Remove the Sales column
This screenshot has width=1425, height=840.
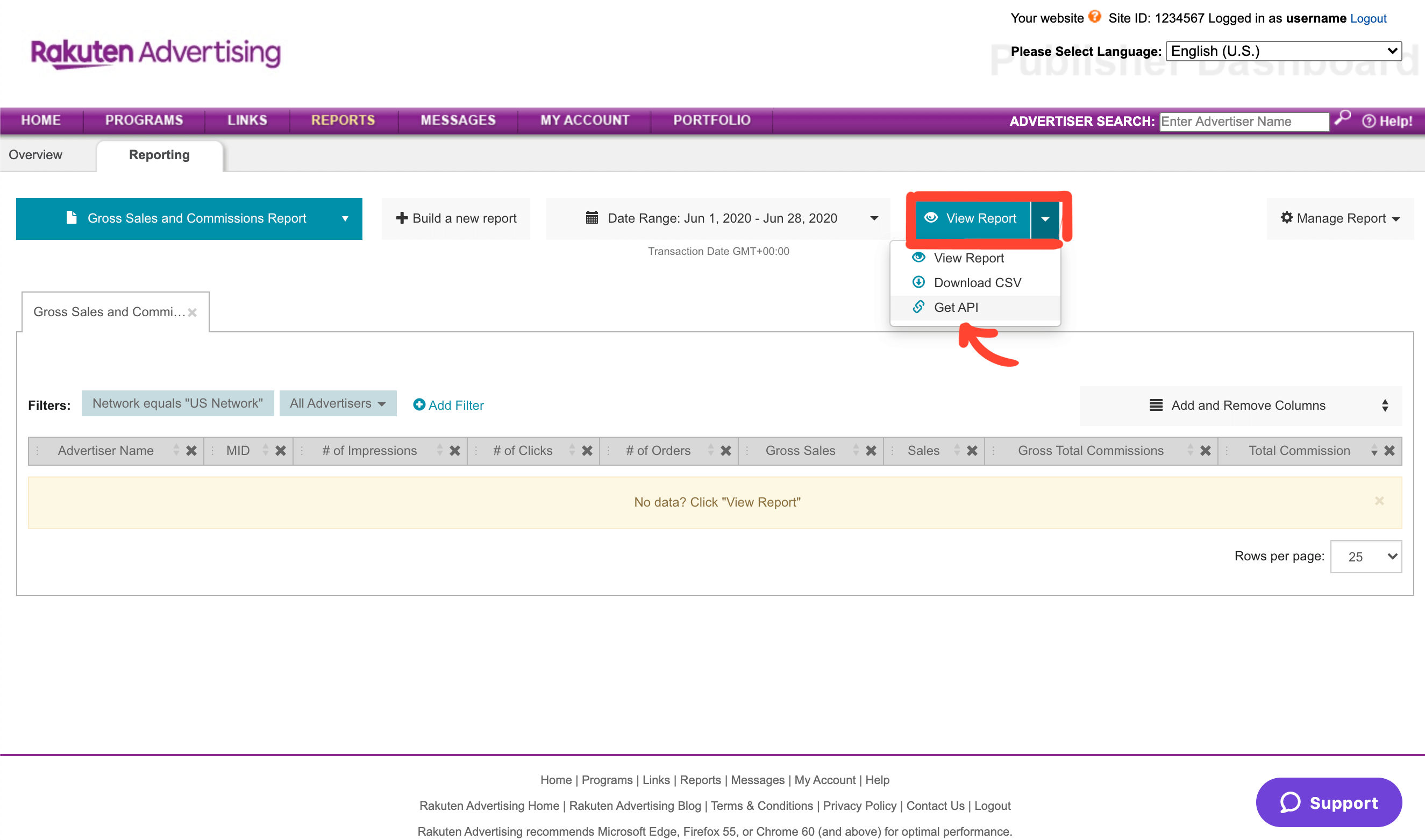[972, 451]
